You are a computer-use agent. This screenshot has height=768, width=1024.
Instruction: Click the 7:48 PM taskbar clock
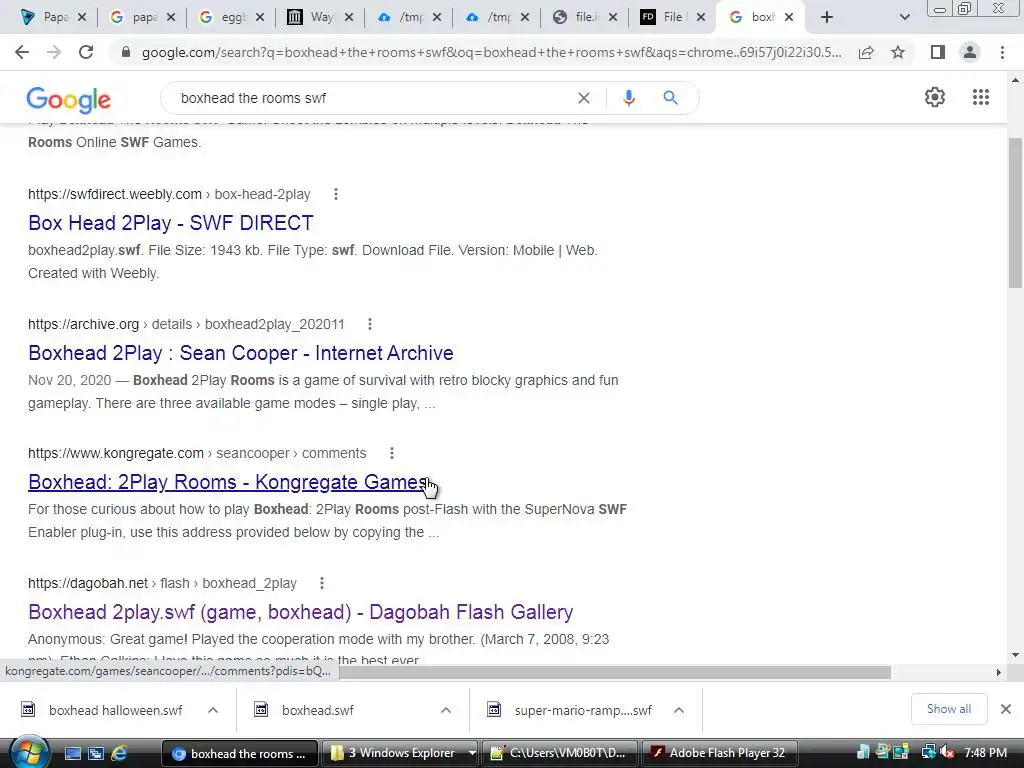click(985, 753)
